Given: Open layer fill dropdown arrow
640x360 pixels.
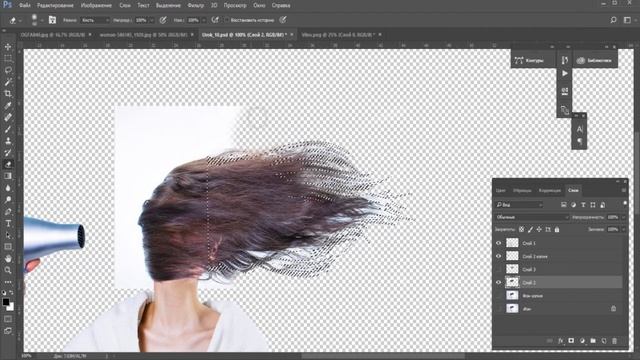Looking at the screenshot, I should coord(623,229).
